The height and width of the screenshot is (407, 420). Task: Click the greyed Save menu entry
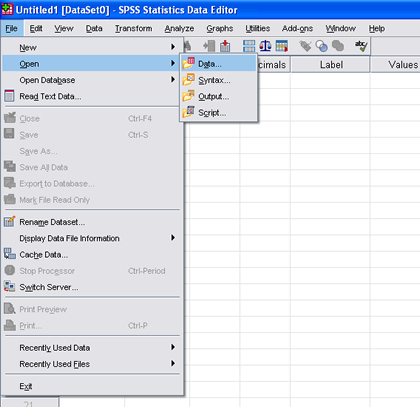point(92,135)
